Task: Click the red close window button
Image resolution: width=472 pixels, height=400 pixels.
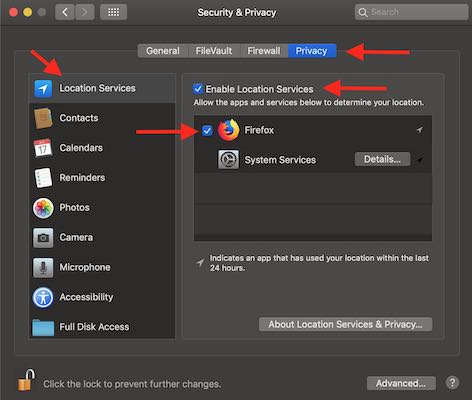Action: pos(14,12)
